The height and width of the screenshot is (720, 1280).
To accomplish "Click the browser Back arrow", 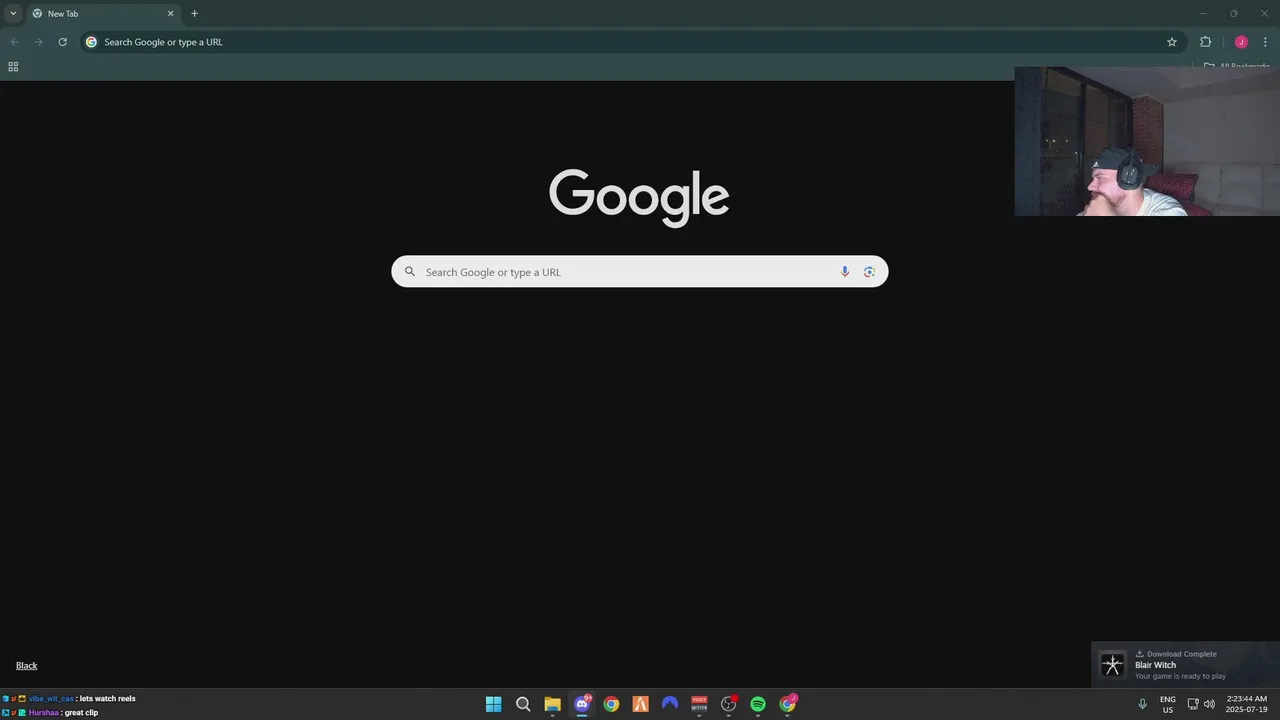I will [14, 42].
